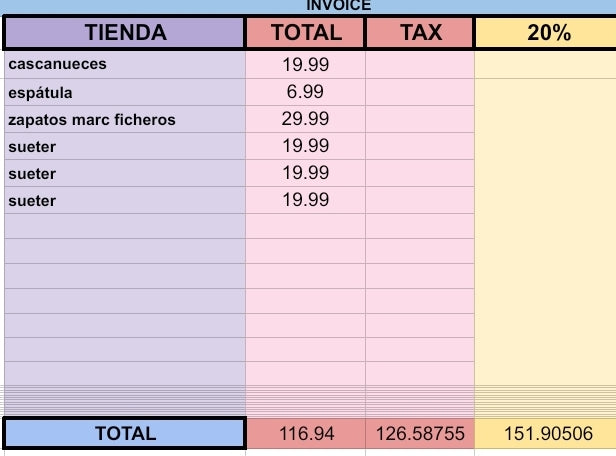The image size is (616, 456).
Task: Select the TOTAL column header
Action: pyautogui.click(x=306, y=33)
